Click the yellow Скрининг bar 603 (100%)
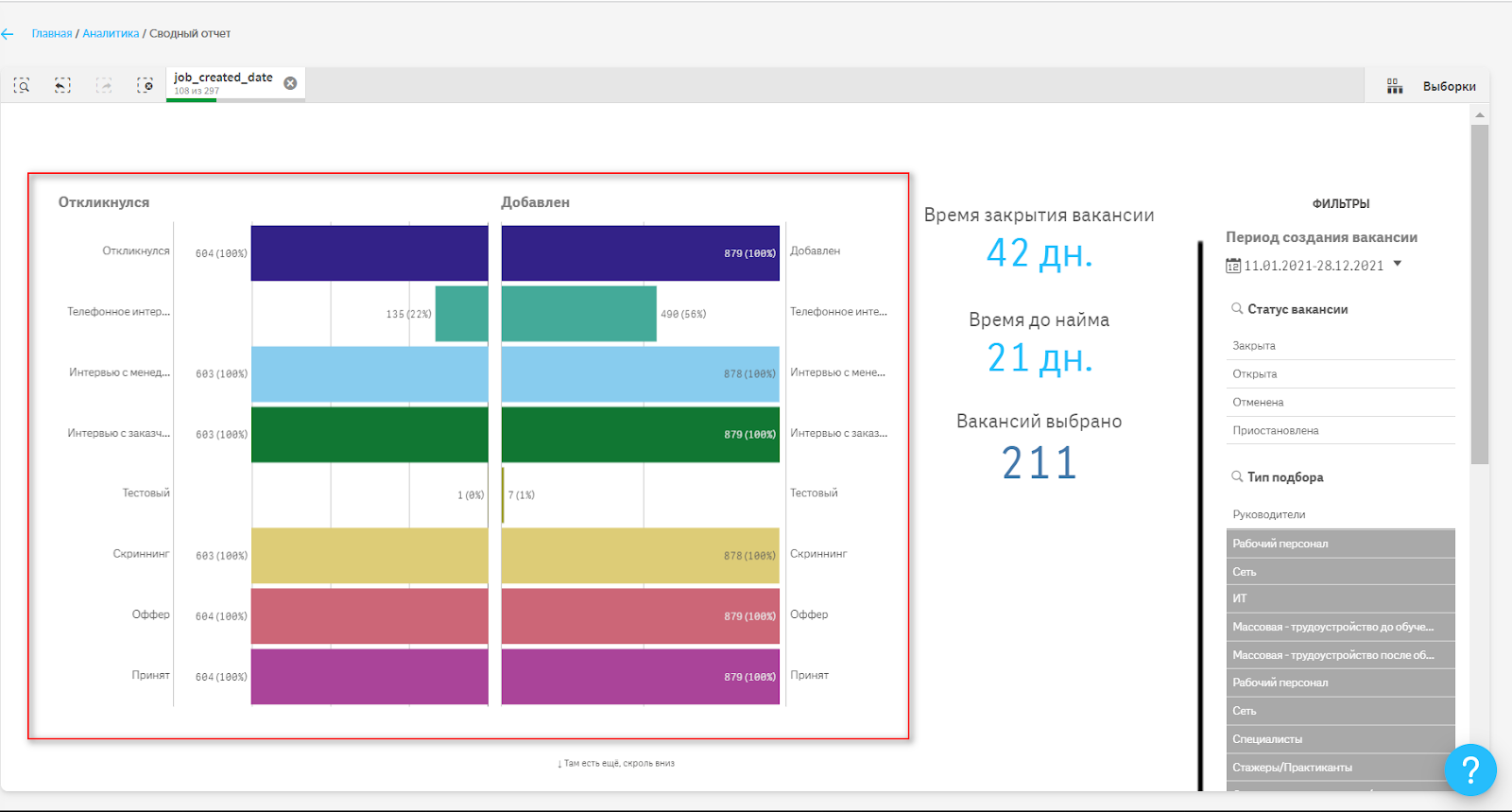The image size is (1512, 812). click(x=369, y=556)
